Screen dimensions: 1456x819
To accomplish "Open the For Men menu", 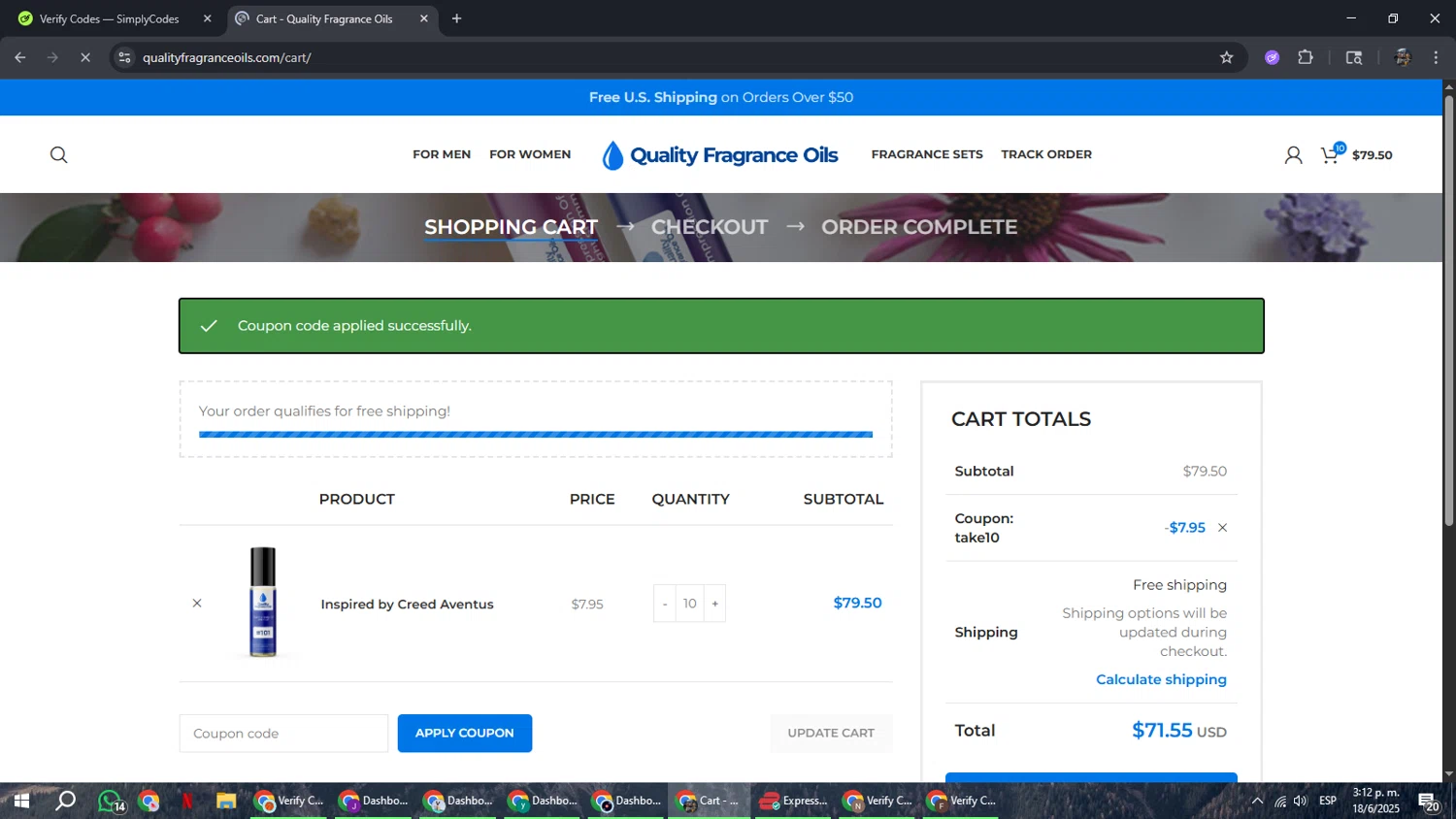I will tap(442, 154).
